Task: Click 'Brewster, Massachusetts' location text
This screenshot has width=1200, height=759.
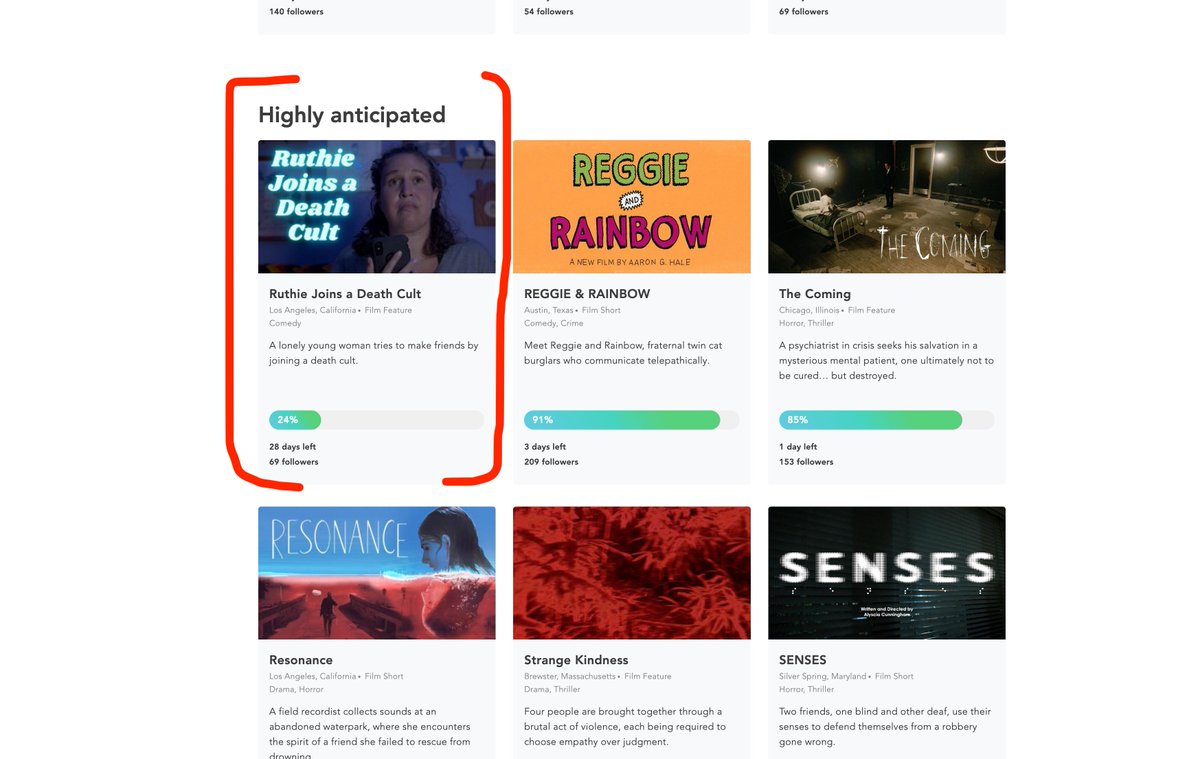Action: tap(570, 677)
